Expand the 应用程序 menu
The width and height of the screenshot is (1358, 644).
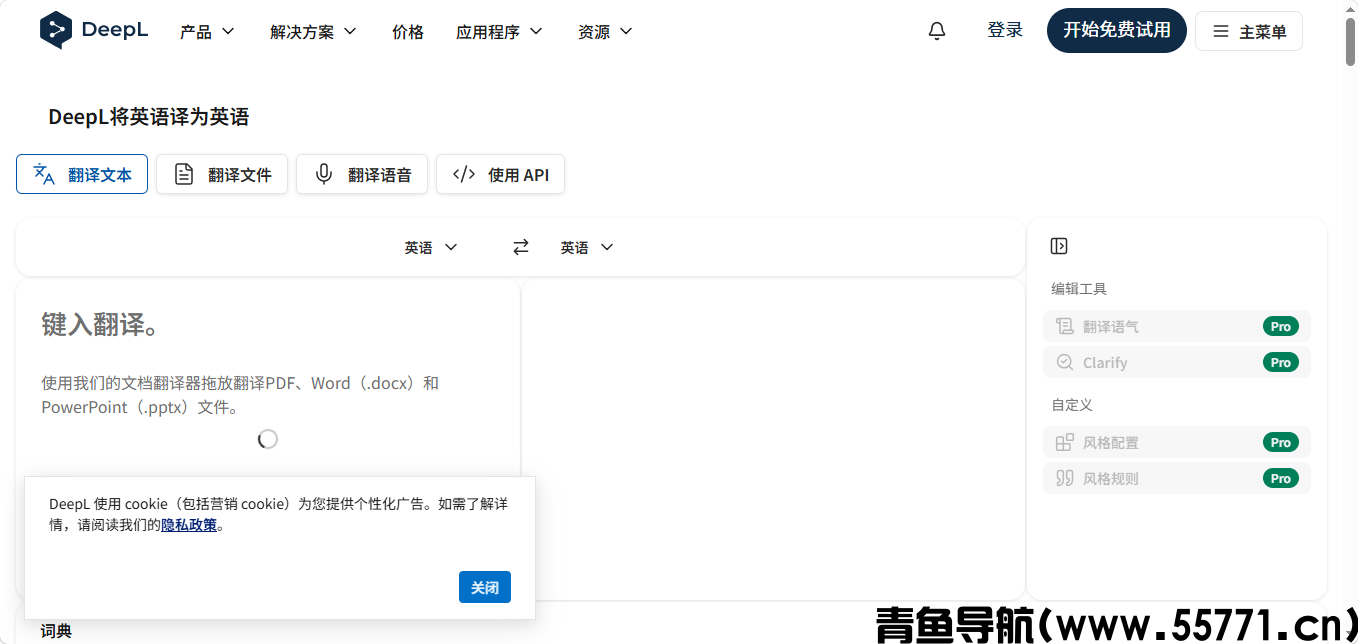pyautogui.click(x=499, y=31)
